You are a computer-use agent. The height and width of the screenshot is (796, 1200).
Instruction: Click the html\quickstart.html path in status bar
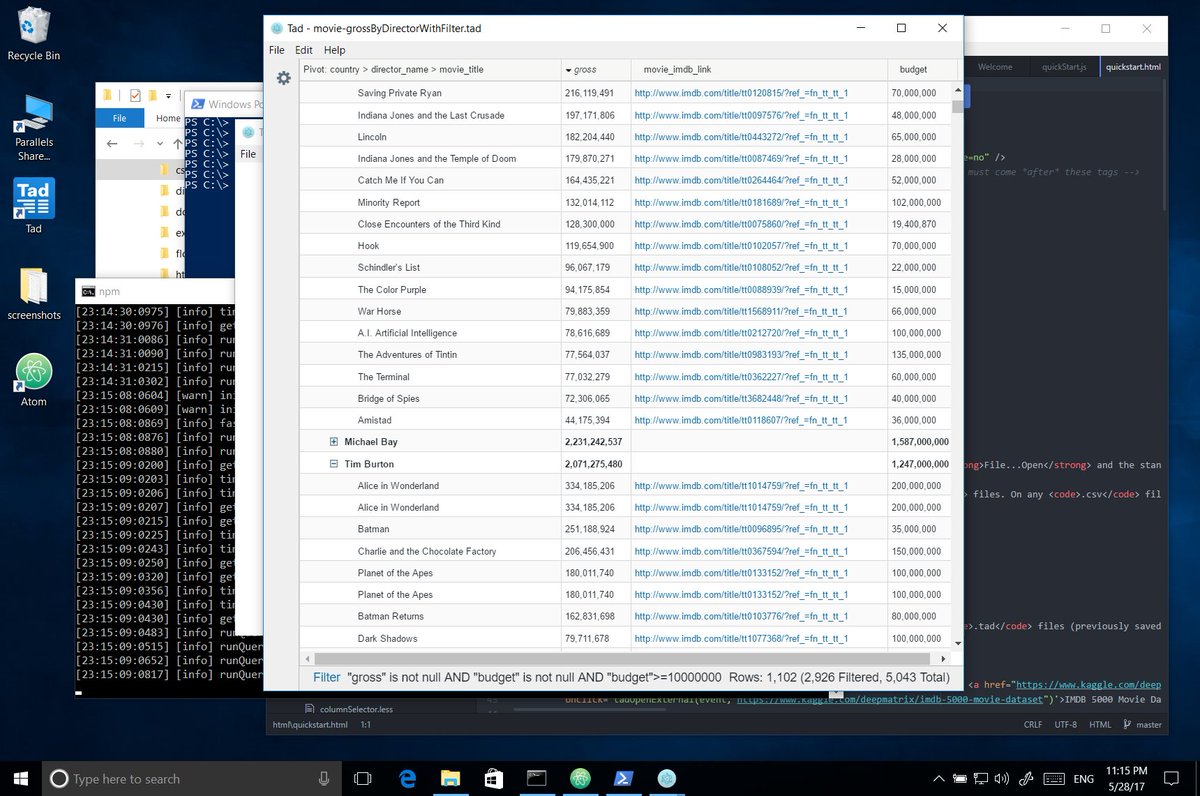310,725
